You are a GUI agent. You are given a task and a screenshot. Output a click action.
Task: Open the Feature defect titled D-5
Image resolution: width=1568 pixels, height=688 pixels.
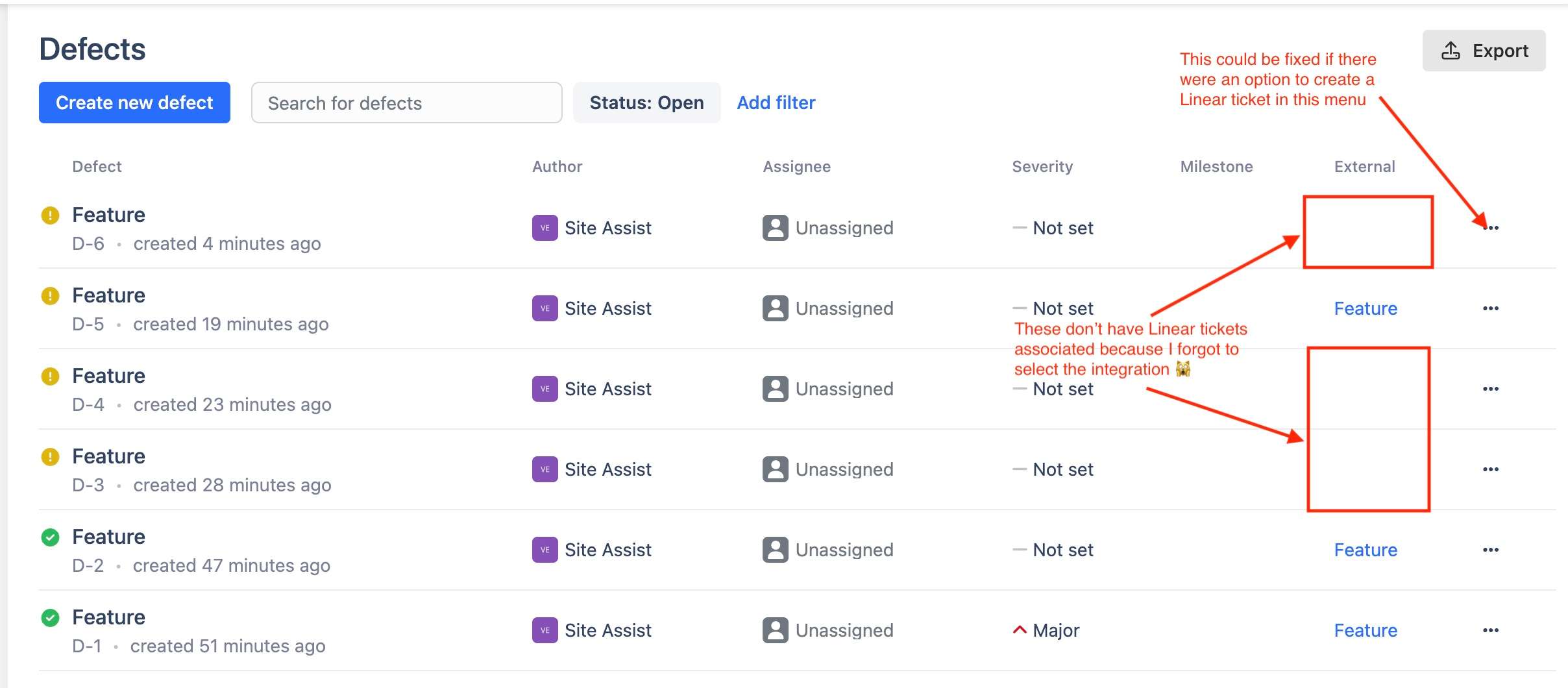(108, 295)
